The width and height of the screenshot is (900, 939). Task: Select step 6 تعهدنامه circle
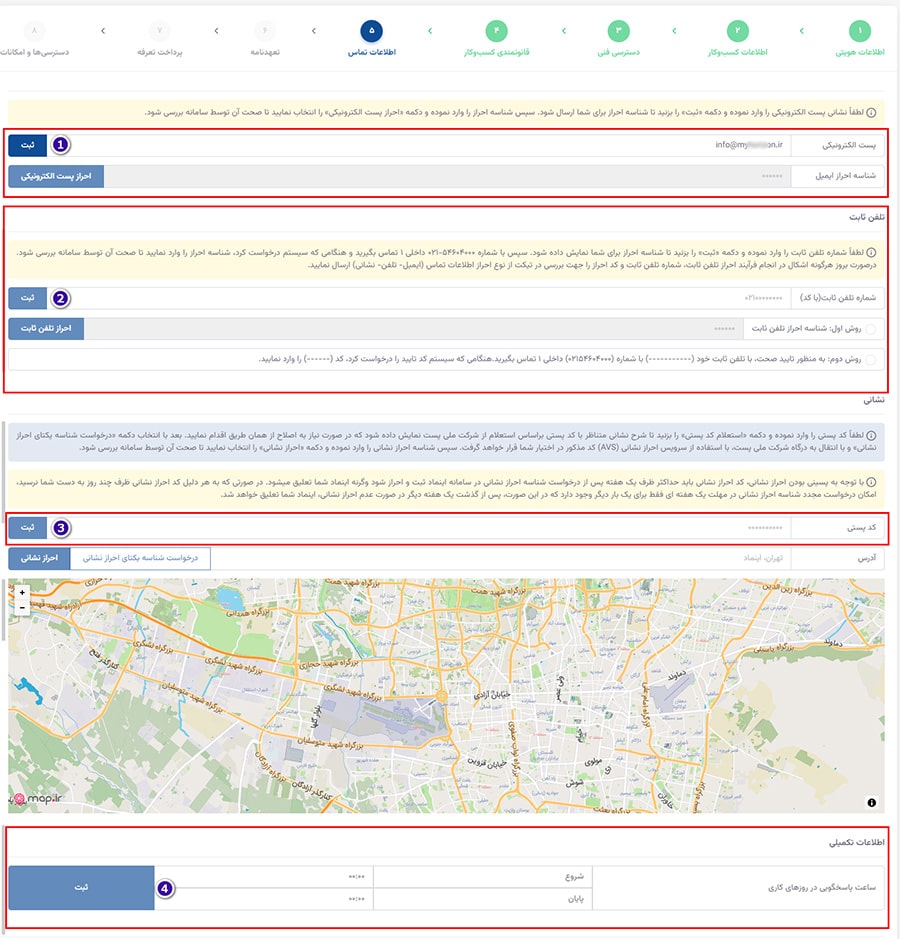[265, 31]
